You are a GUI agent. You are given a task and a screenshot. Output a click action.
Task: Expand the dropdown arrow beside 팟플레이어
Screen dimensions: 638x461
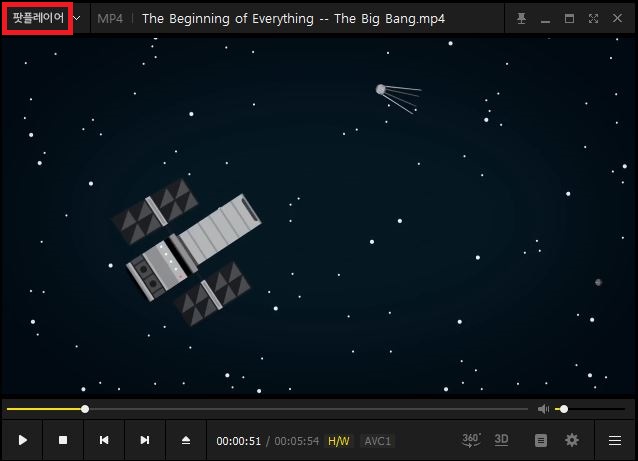[76, 18]
